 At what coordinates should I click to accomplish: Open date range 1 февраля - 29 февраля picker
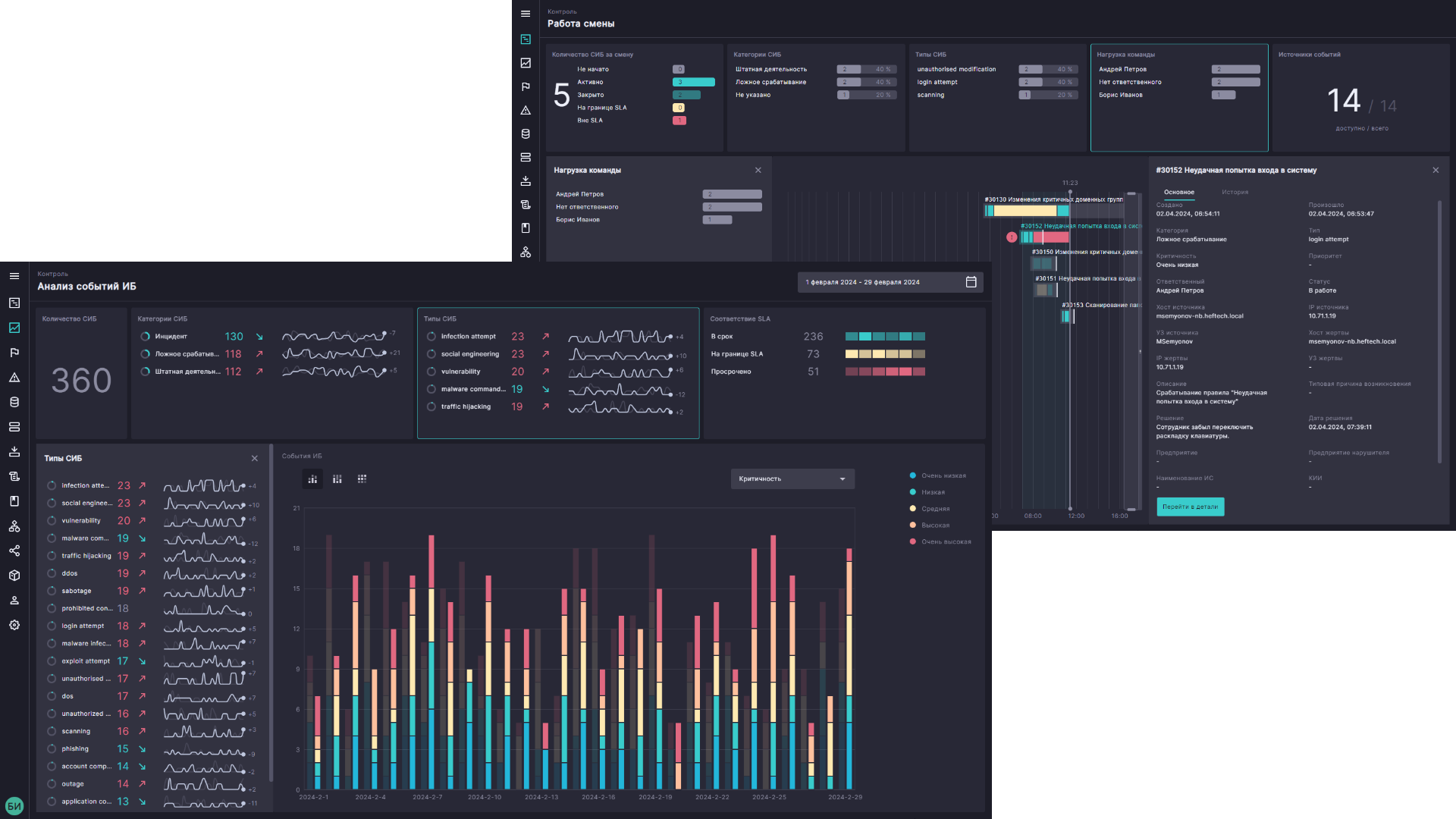coord(890,282)
